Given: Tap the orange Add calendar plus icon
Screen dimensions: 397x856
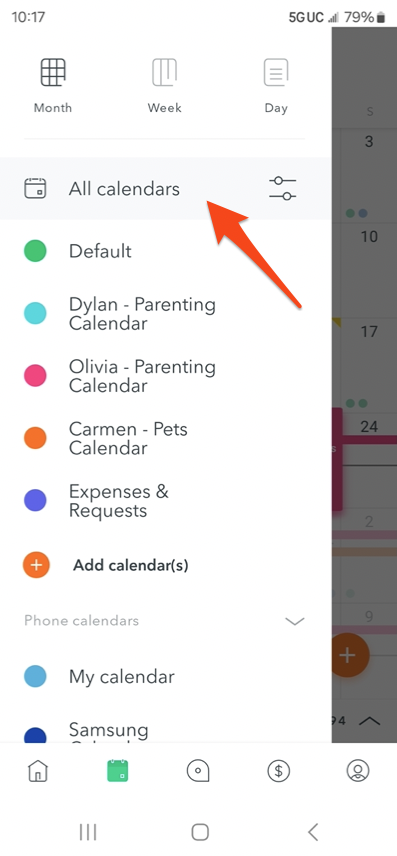Looking at the screenshot, I should pyautogui.click(x=36, y=565).
